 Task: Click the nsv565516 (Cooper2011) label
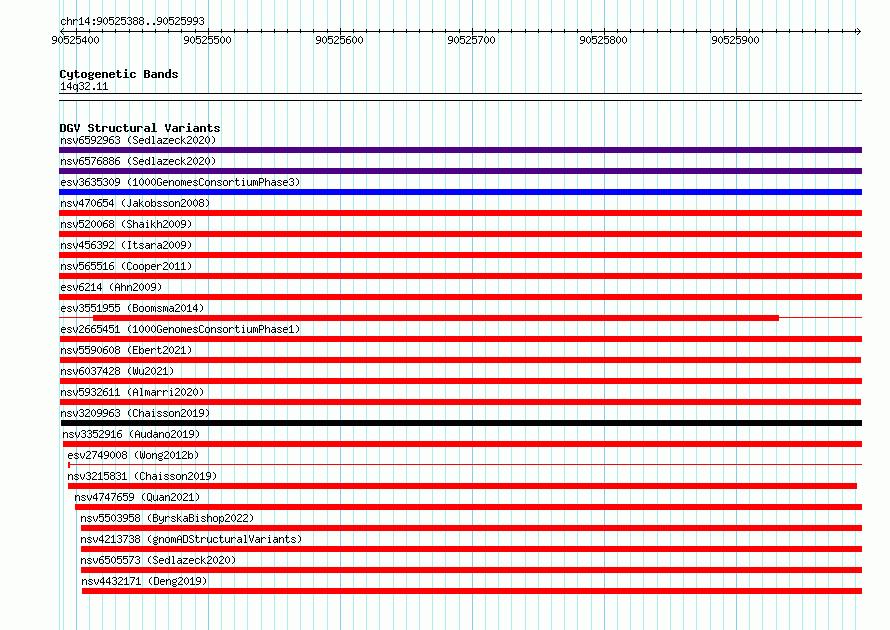[x=126, y=266]
